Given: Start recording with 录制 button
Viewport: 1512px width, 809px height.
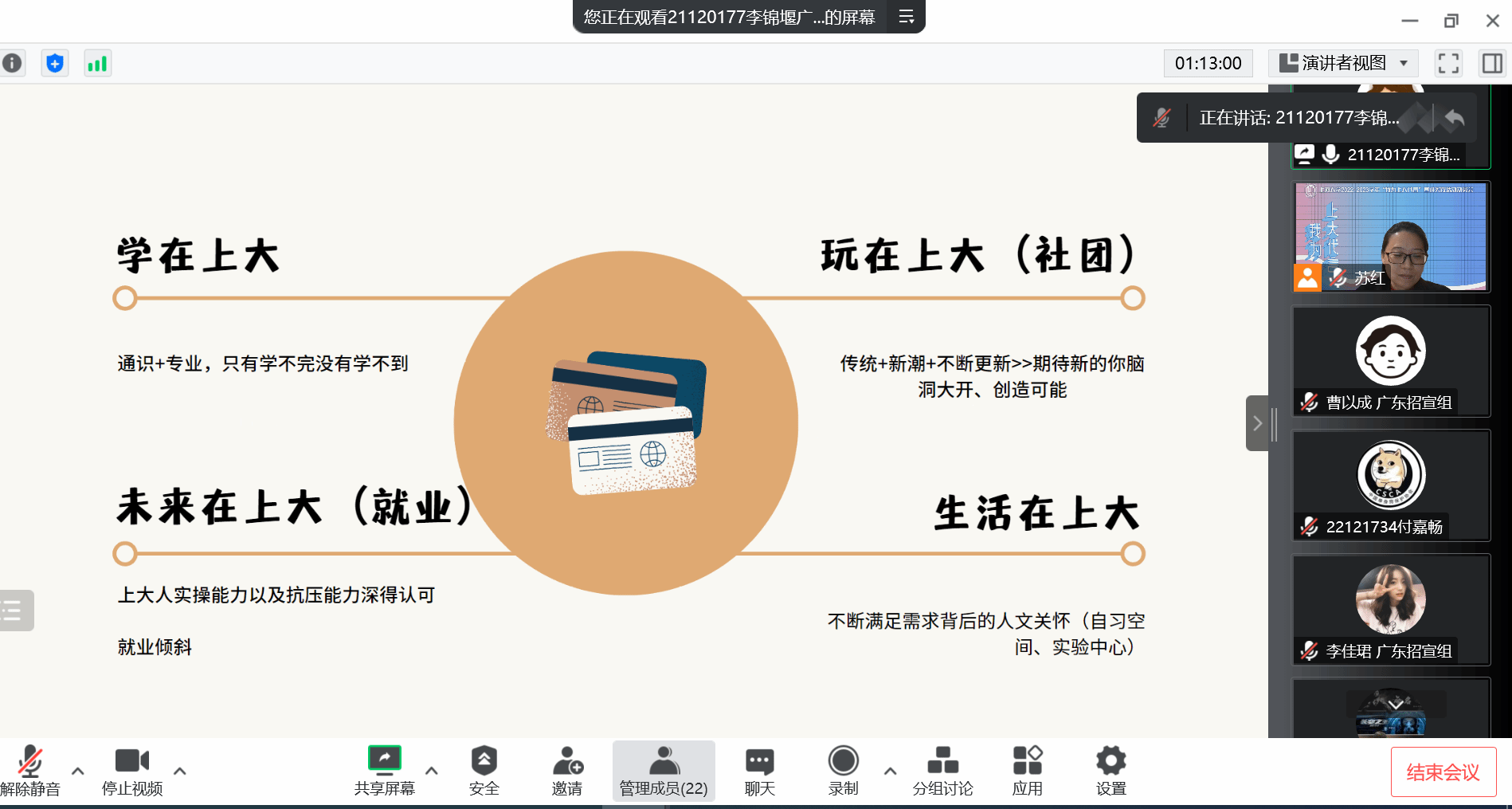Looking at the screenshot, I should 843,771.
